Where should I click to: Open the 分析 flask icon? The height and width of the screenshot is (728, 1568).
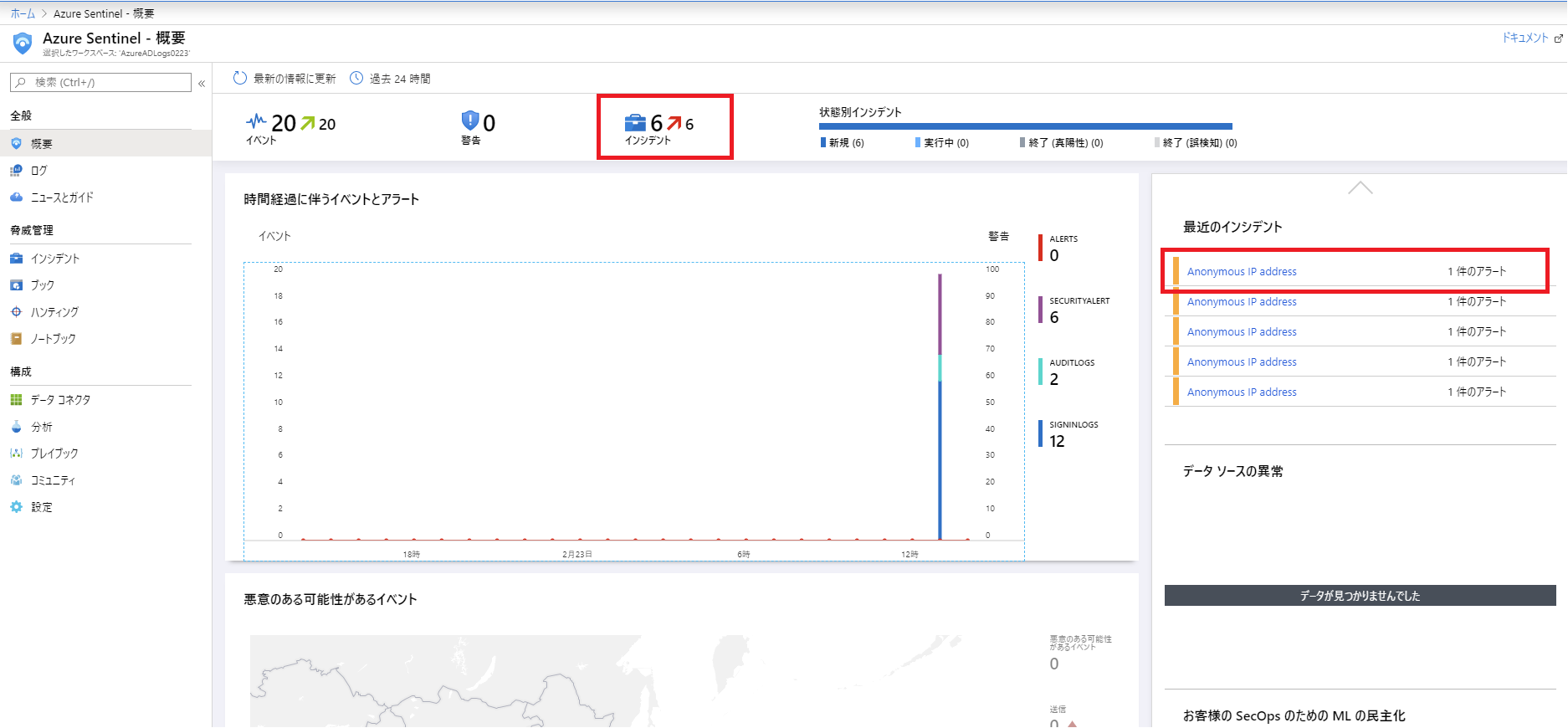(x=16, y=427)
